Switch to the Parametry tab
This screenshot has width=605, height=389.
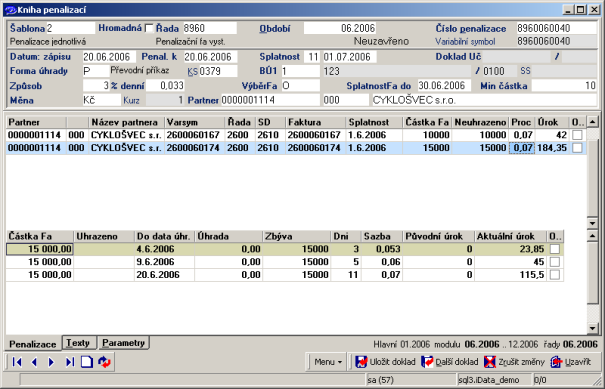123,343
